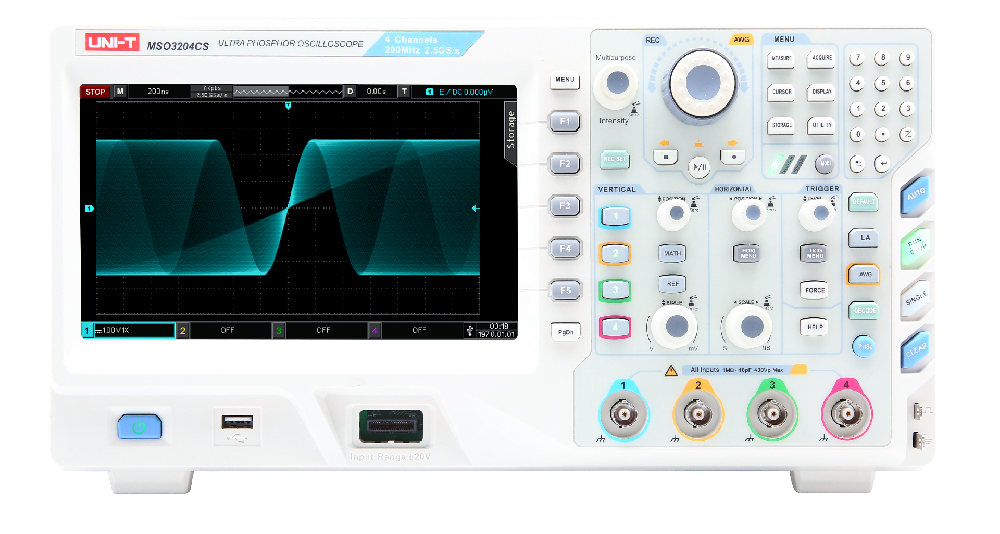Viewport: 1000px width, 534px height.
Task: Click the keypad decimal point key
Action: (882, 135)
